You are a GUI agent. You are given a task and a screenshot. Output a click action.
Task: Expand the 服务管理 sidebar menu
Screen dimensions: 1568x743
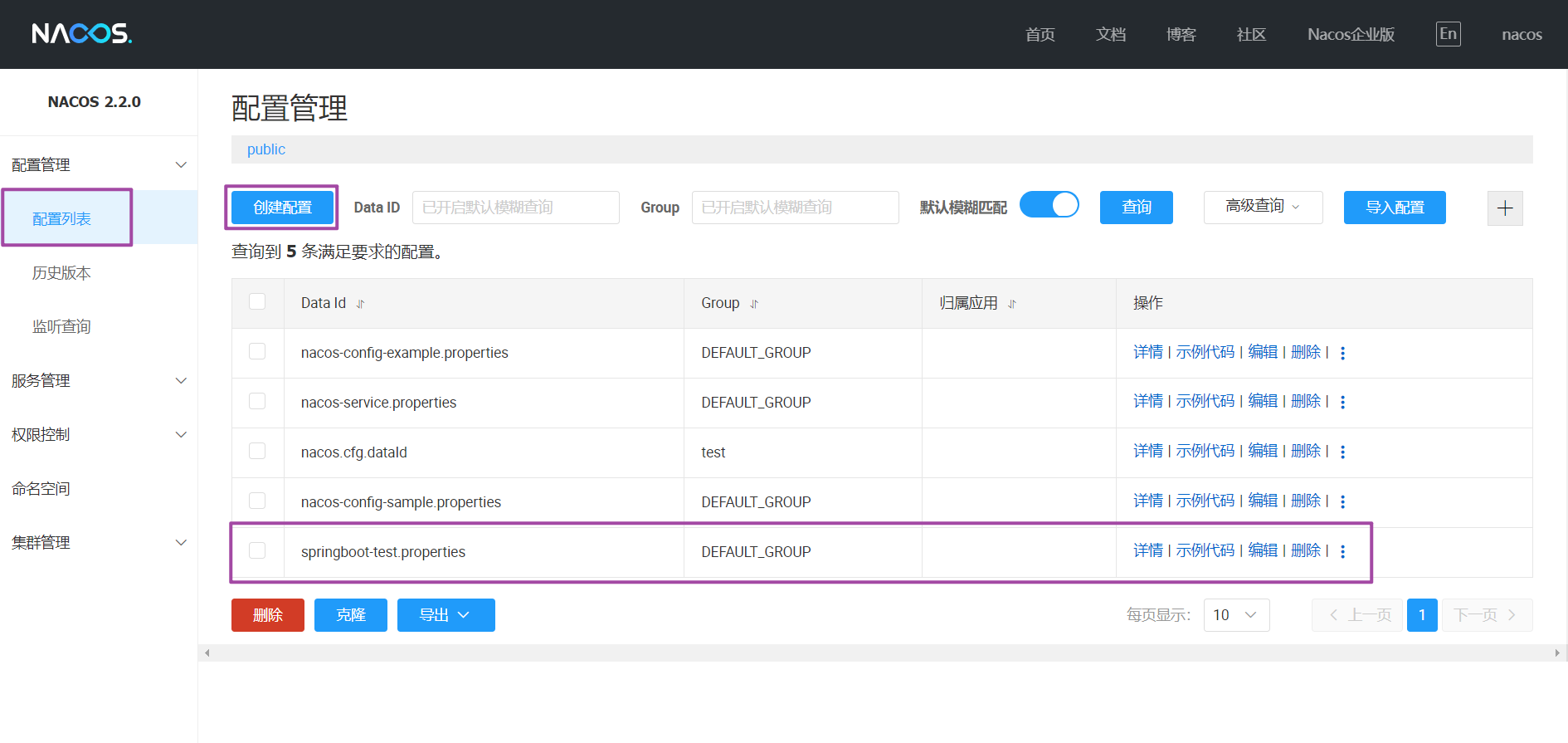[x=98, y=381]
